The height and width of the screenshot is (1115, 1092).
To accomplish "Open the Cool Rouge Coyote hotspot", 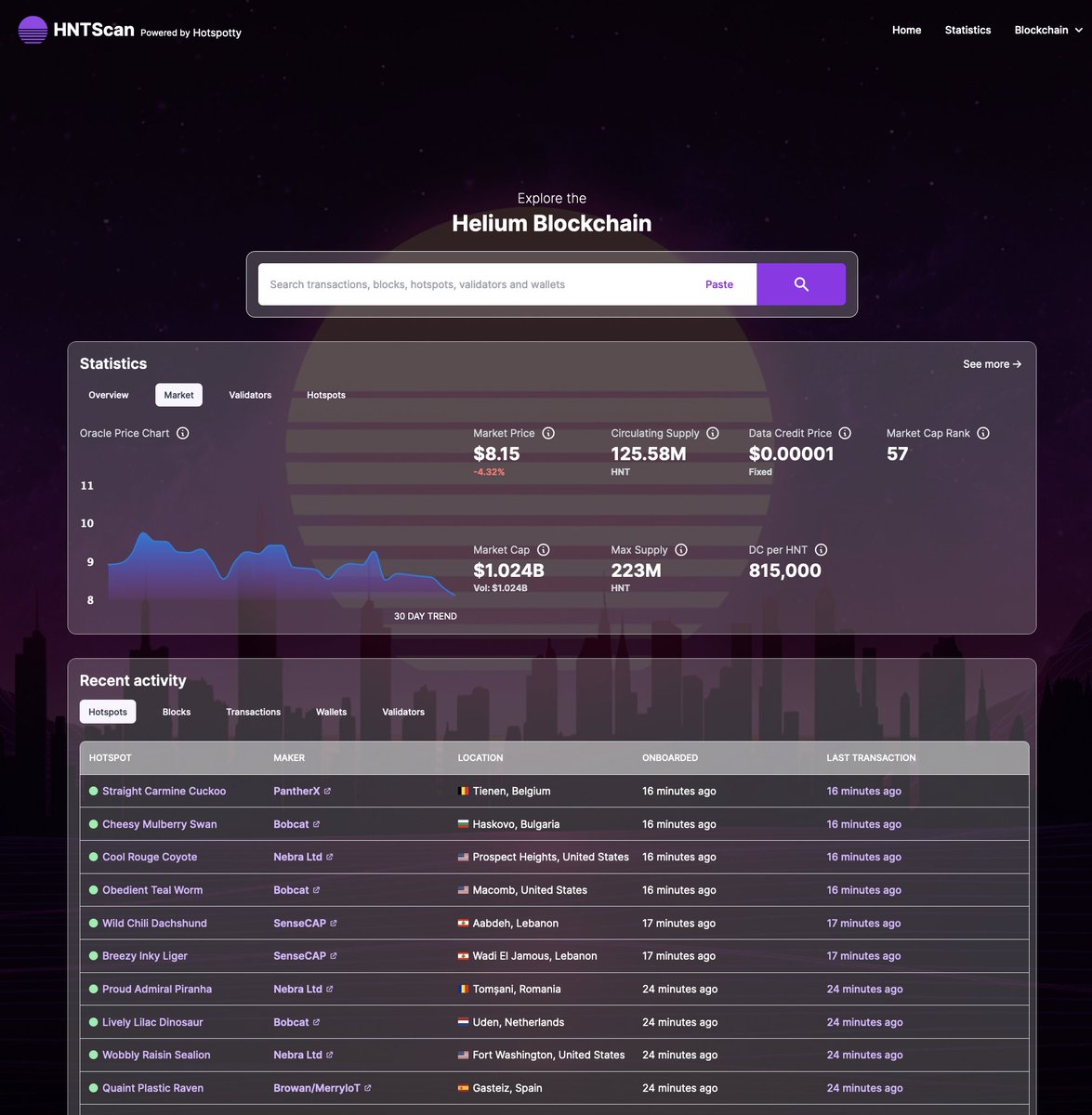I will coord(150,858).
